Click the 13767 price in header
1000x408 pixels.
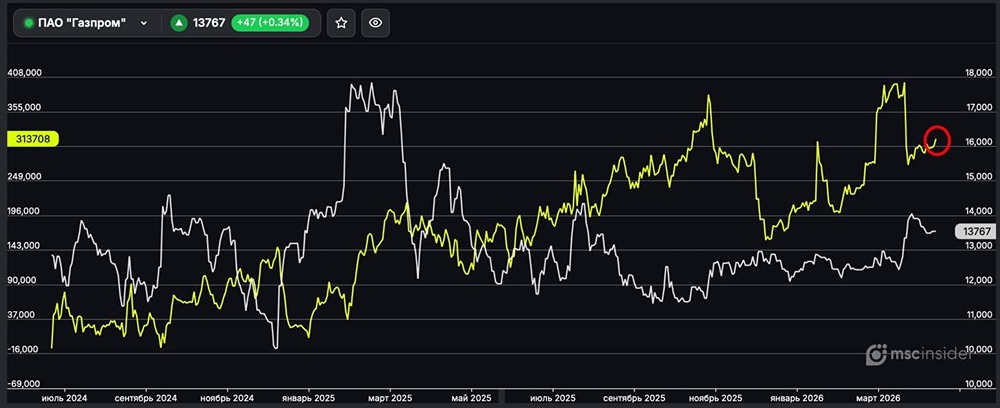[209, 23]
